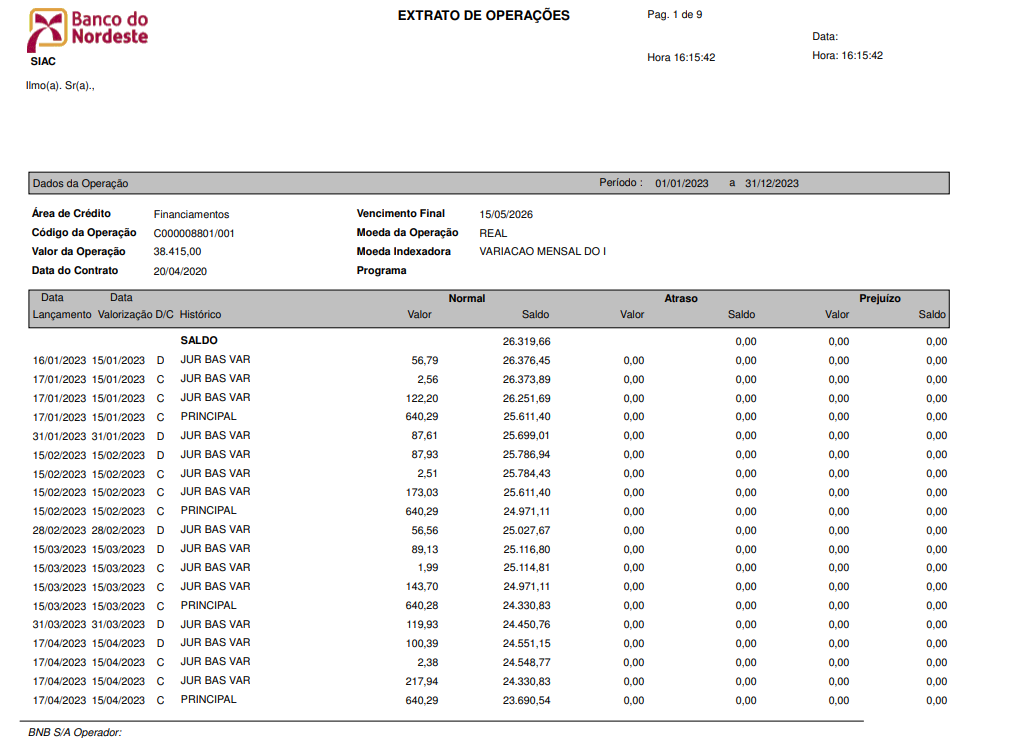Select the 31/01/2023 JUR BAS VAR row
The width and height of the screenshot is (1018, 738).
tap(490, 436)
